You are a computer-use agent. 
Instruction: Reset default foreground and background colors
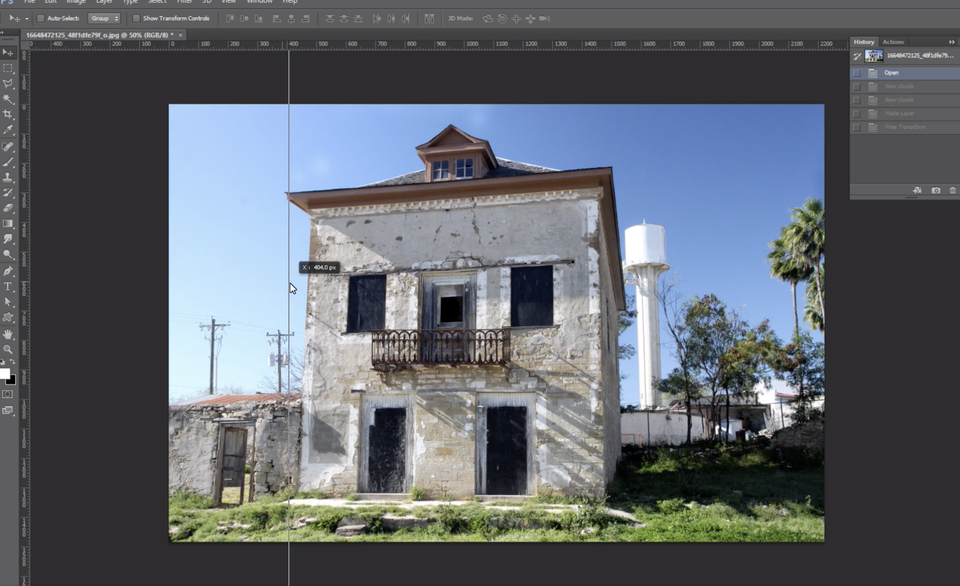3,362
